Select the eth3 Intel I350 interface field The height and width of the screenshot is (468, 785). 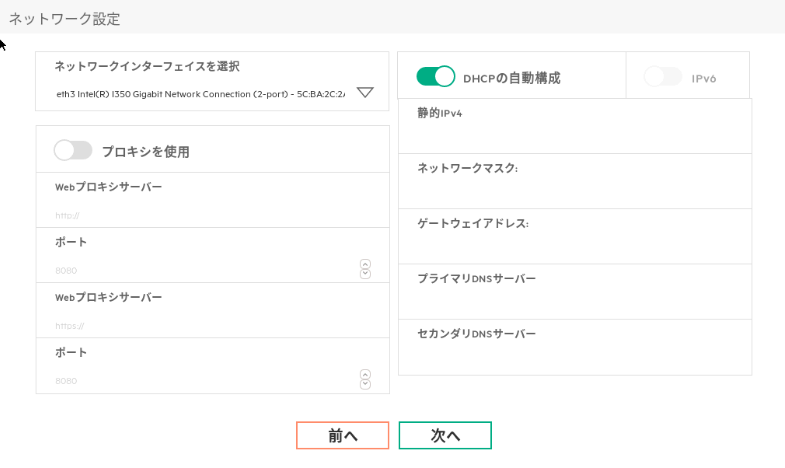click(x=200, y=93)
